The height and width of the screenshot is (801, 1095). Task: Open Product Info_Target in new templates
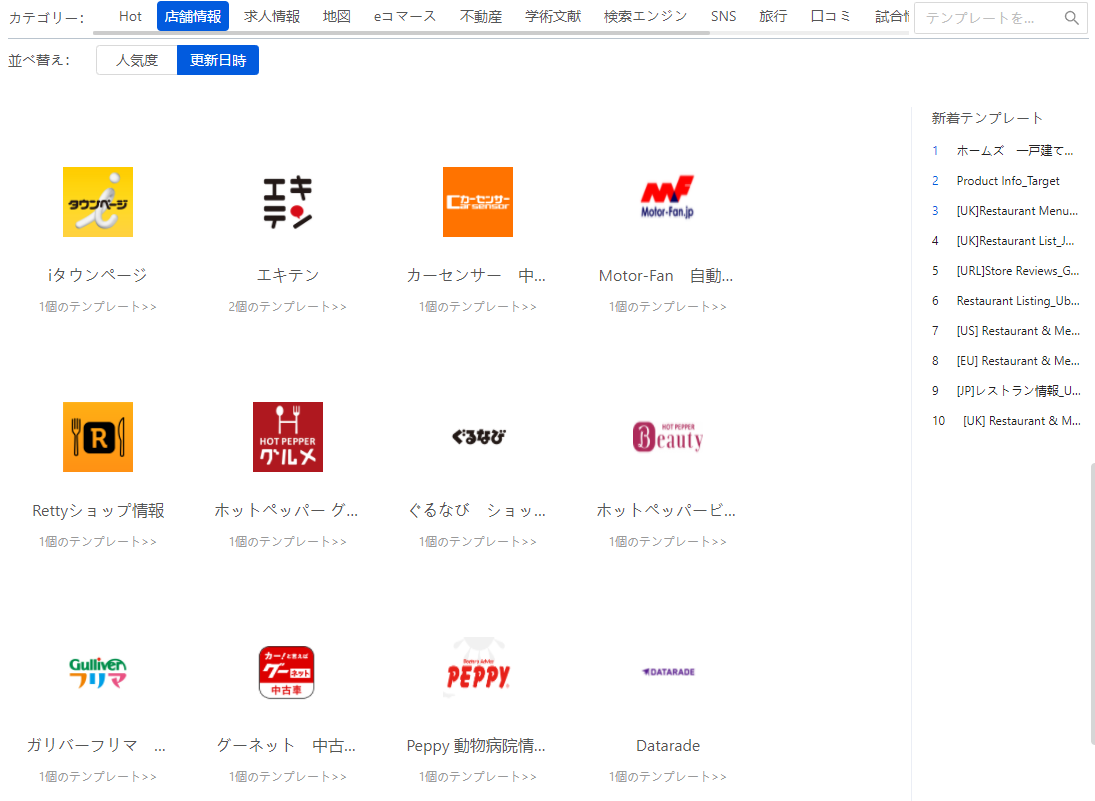pyautogui.click(x=1008, y=181)
